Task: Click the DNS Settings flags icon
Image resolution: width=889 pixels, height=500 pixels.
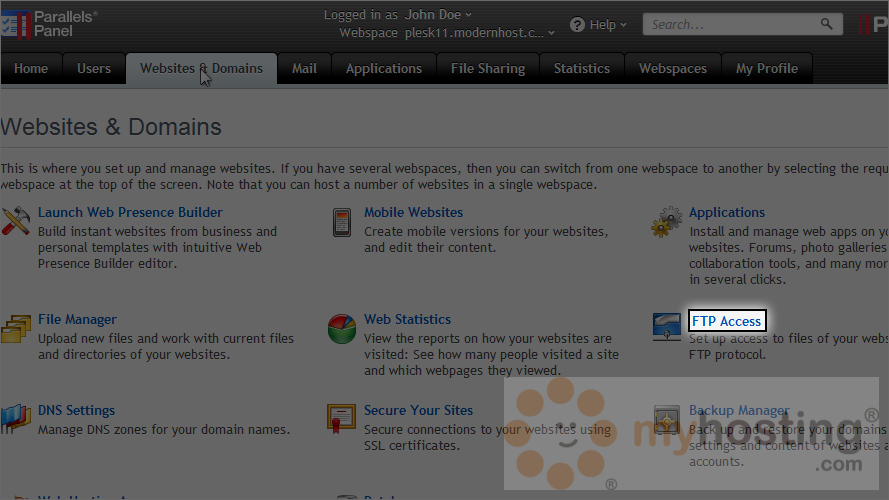Action: tap(16, 419)
